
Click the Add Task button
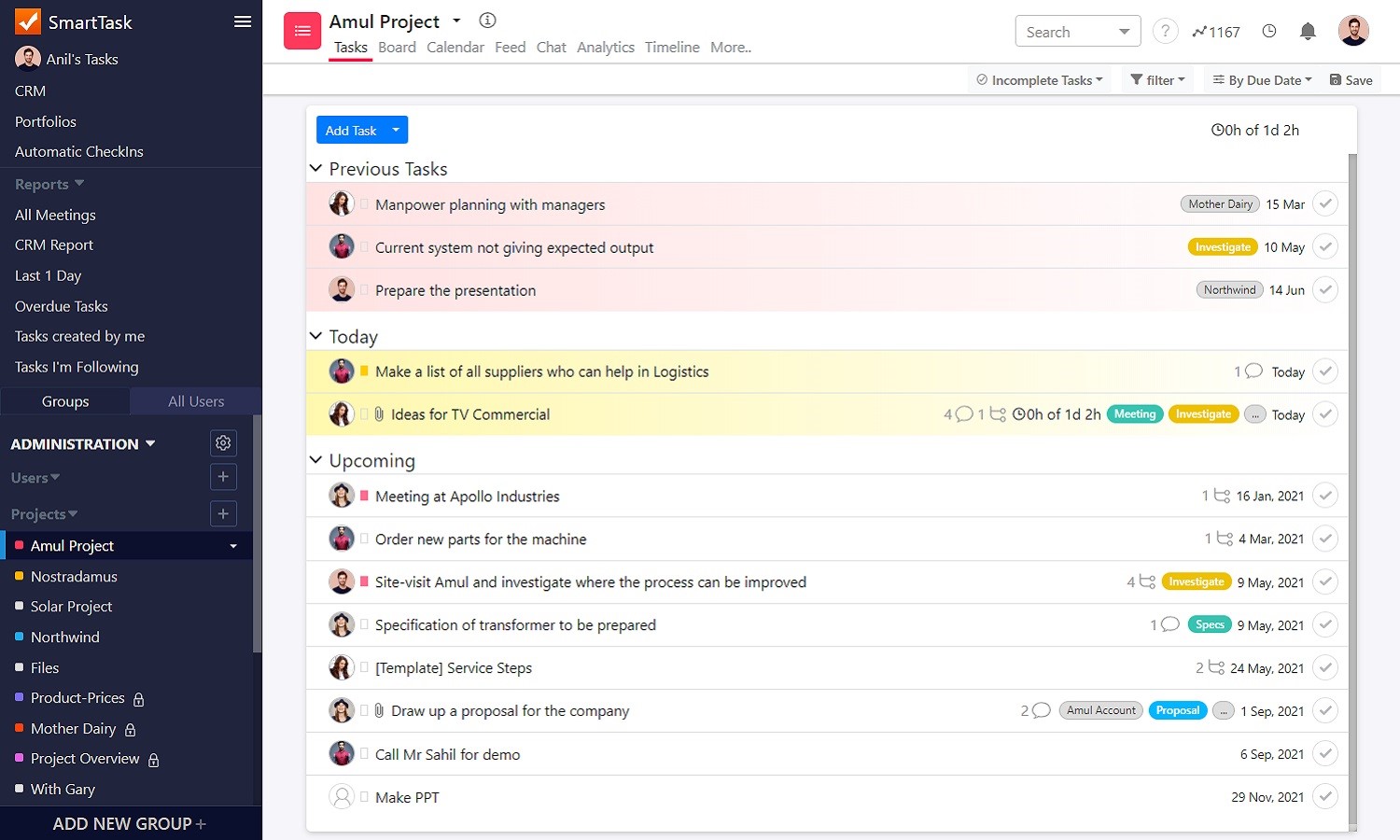[x=351, y=130]
